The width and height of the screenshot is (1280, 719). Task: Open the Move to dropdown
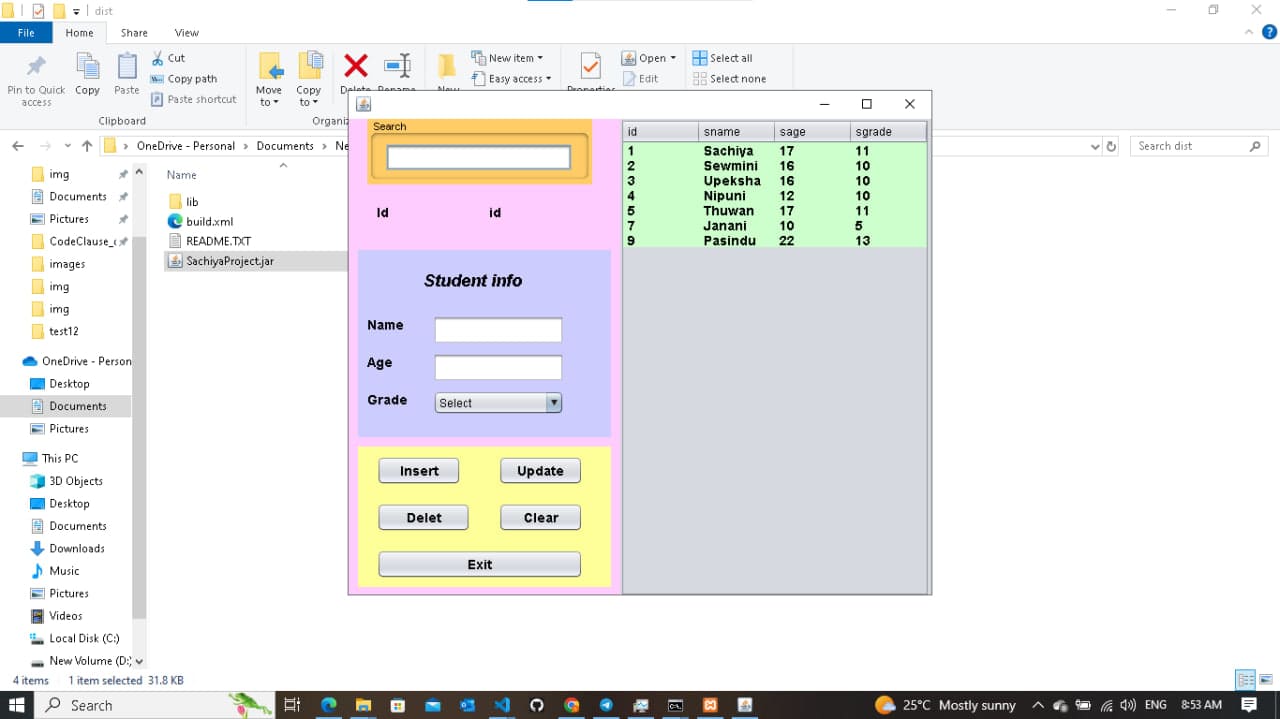click(x=269, y=96)
